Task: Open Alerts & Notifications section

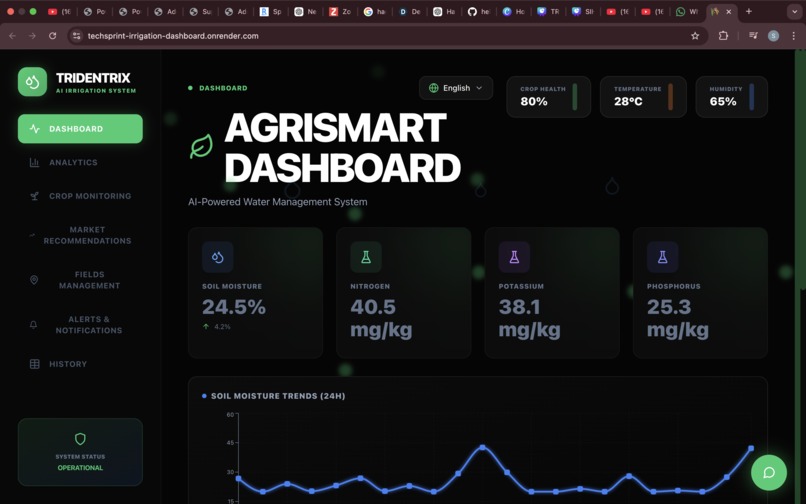Action: pyautogui.click(x=80, y=325)
